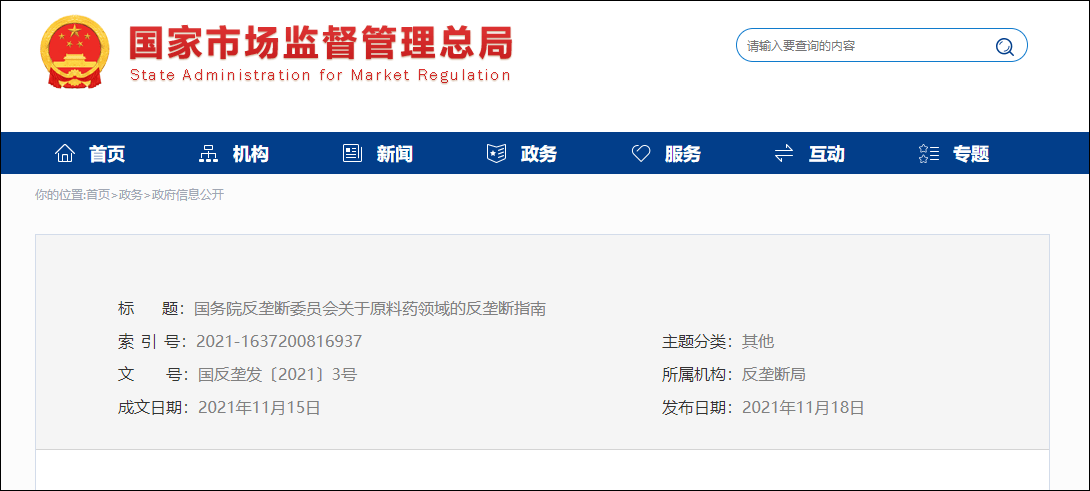The height and width of the screenshot is (491, 1090).
Task: Click the title 国务院反垄断委员会关于原料药领域的反垄断指南
Action: [x=370, y=309]
